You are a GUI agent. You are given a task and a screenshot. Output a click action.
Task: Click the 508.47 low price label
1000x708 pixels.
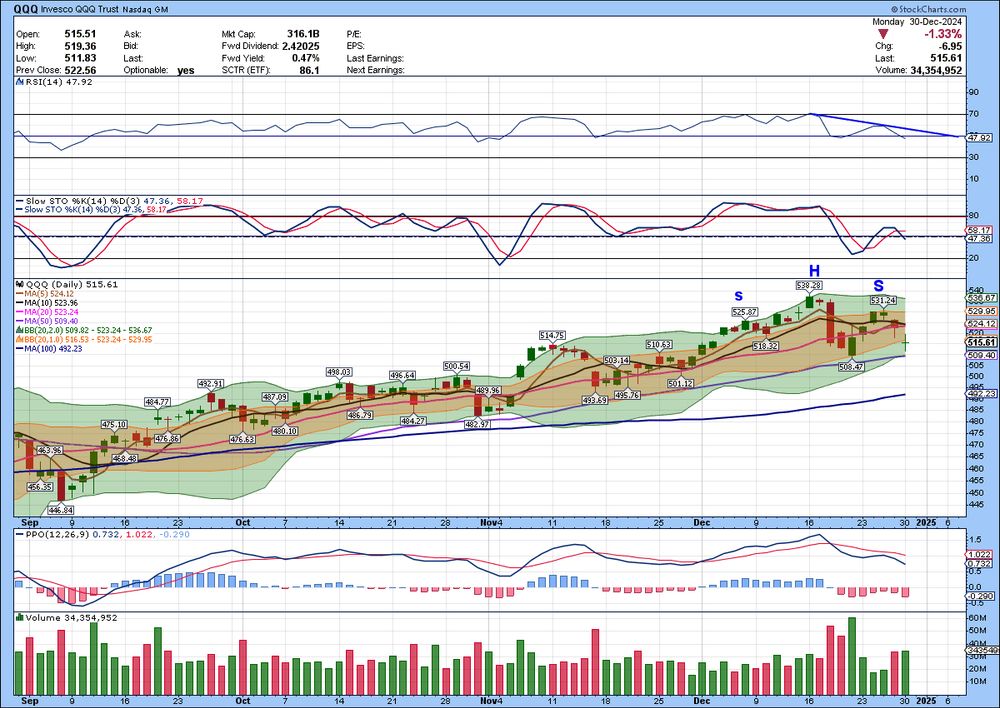pyautogui.click(x=851, y=367)
